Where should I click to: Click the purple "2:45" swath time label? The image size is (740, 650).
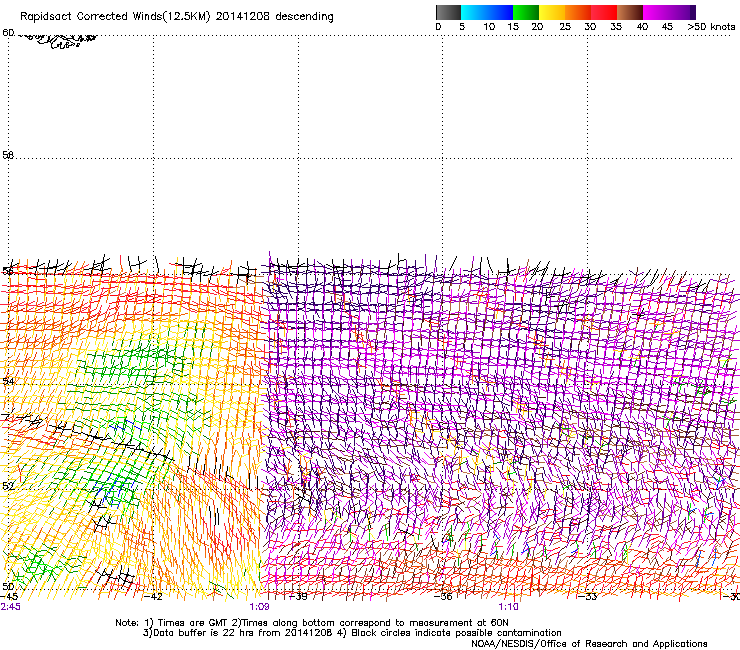pyautogui.click(x=10, y=607)
